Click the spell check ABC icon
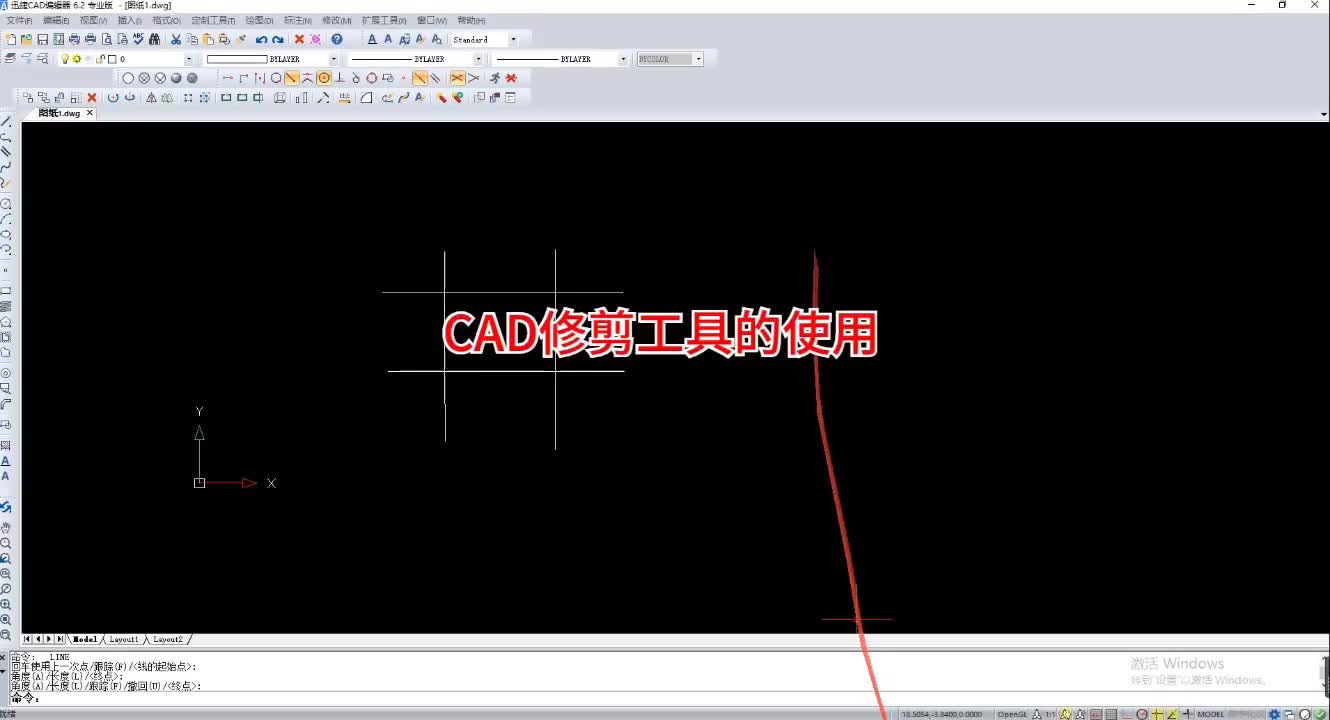 point(137,39)
